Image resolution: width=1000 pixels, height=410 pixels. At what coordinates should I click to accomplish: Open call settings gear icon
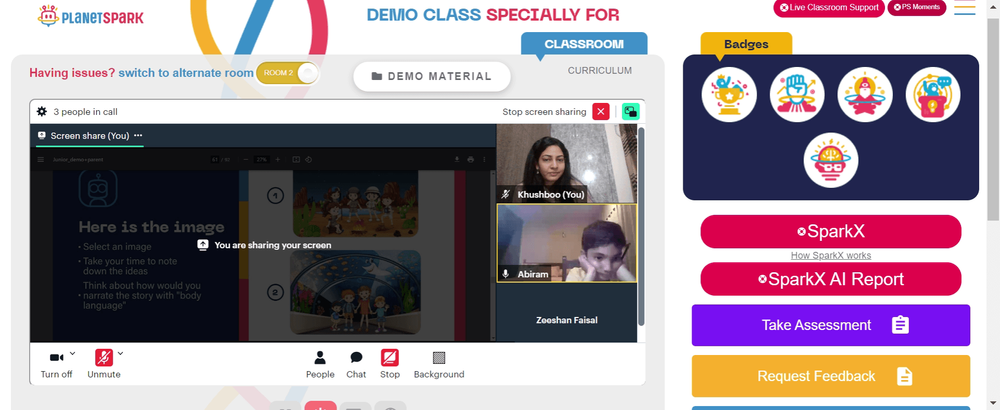click(x=42, y=112)
